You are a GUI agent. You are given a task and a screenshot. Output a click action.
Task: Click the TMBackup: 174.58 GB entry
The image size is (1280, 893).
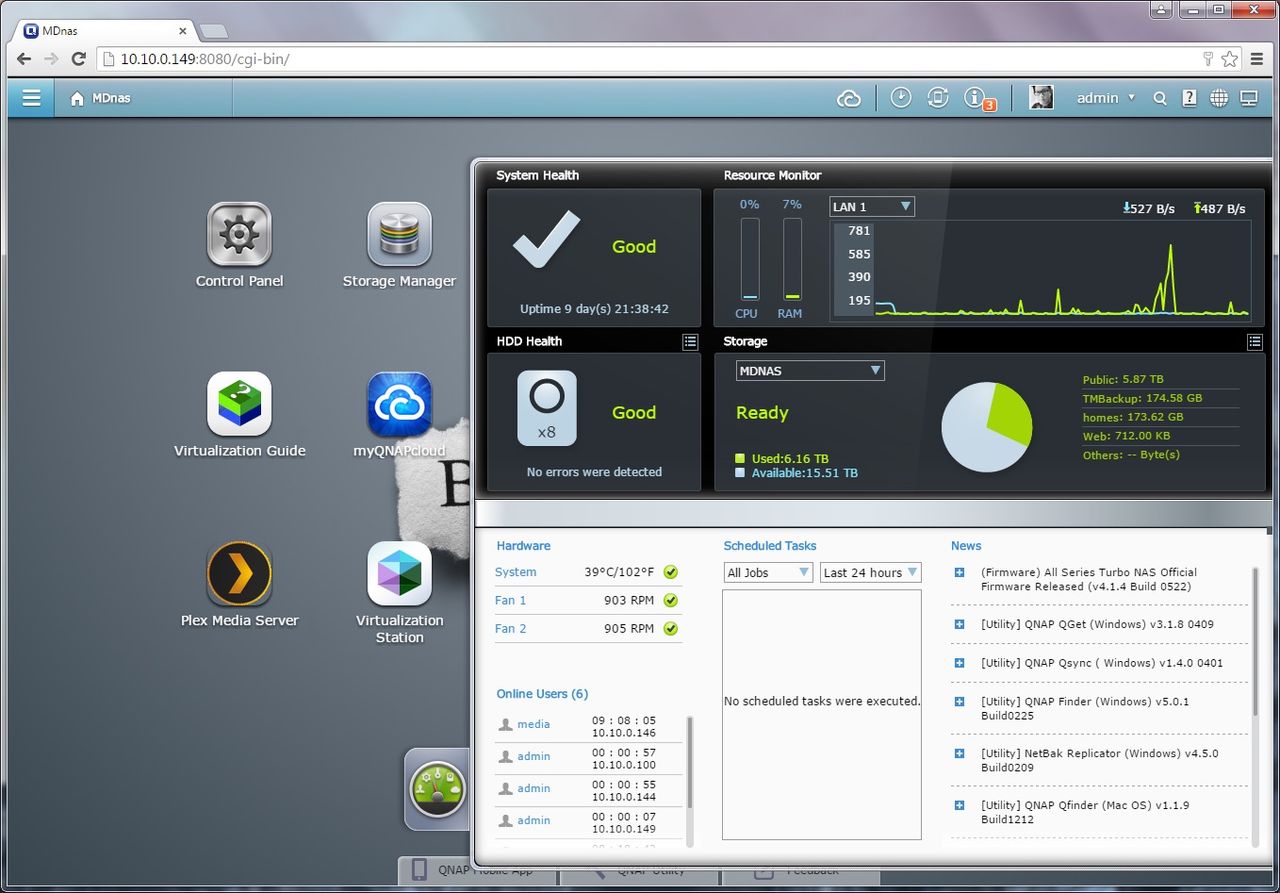tap(1142, 397)
